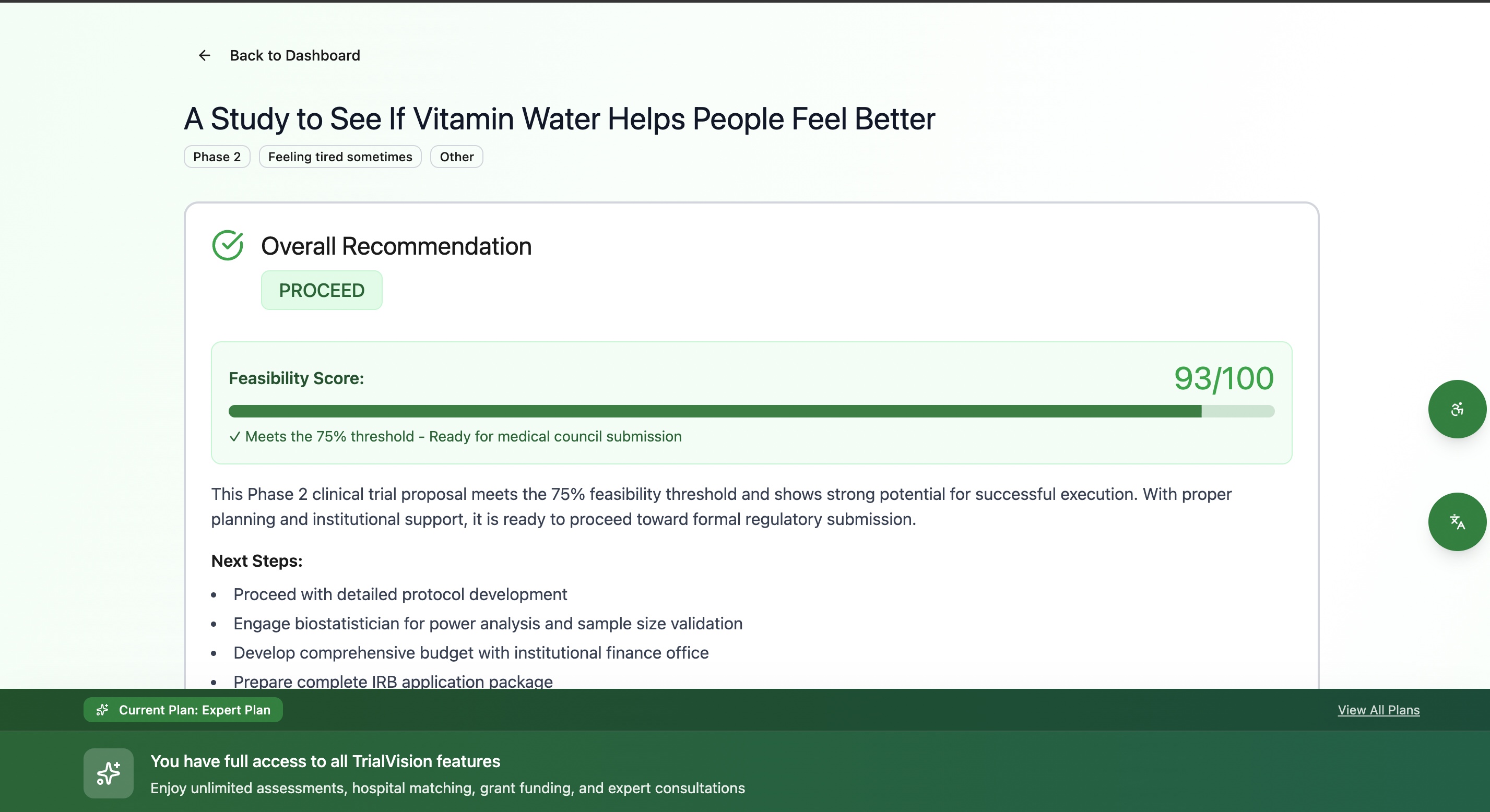Click the 93/100 feasibility score value

1223,378
